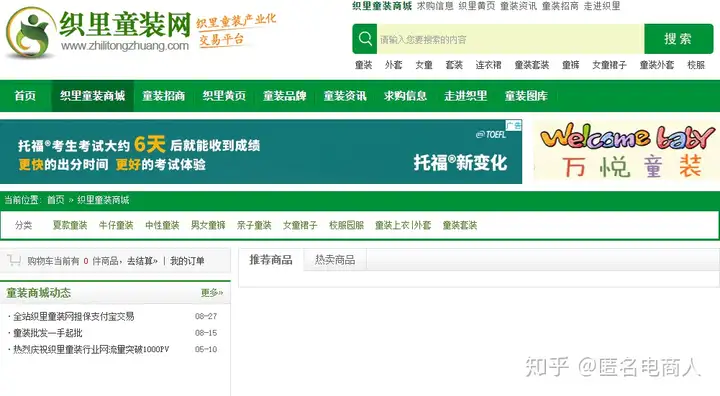Image resolution: width=720 pixels, height=396 pixels.
Task: Click the shopping cart icon
Action: [14, 261]
